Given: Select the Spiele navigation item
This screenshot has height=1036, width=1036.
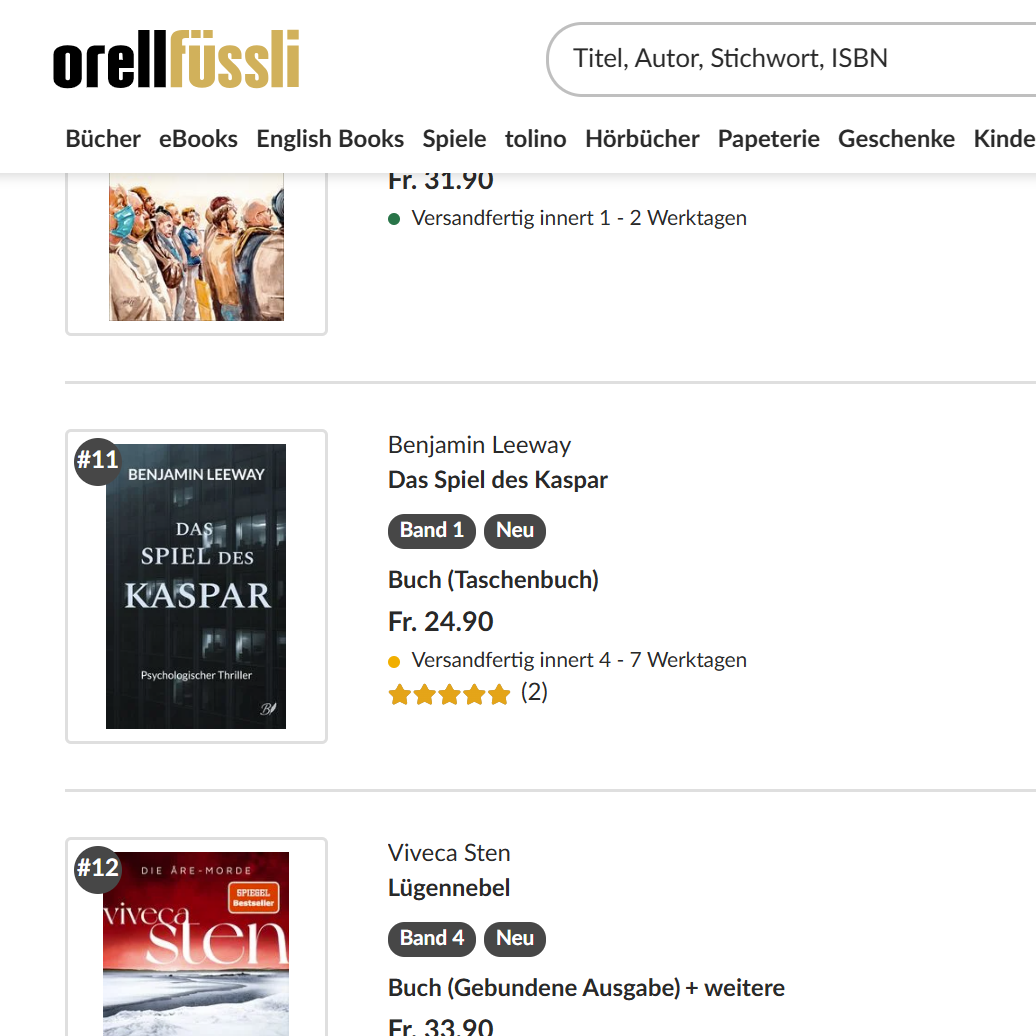Looking at the screenshot, I should (x=454, y=139).
